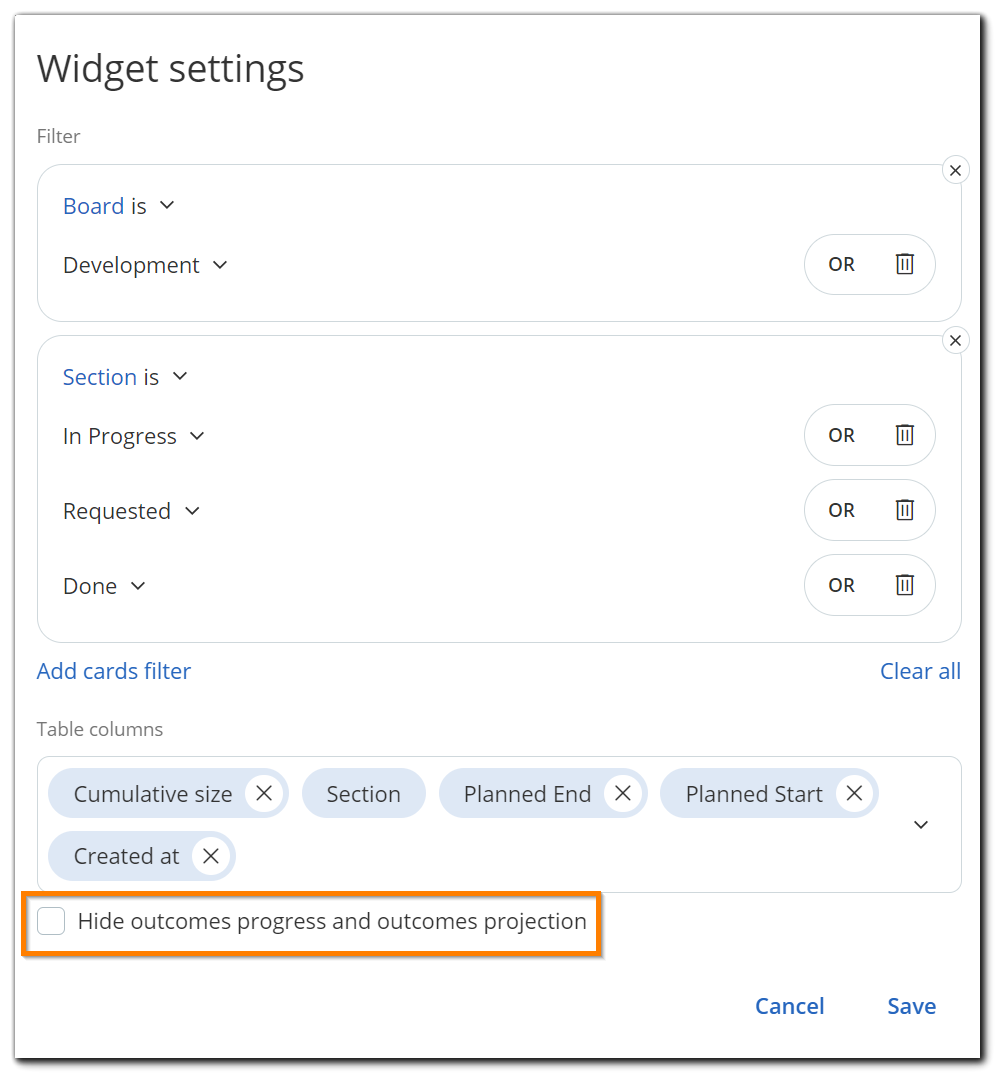Viewport: 1007px width, 1085px height.
Task: Remove the Done section via trash icon
Action: pos(904,585)
